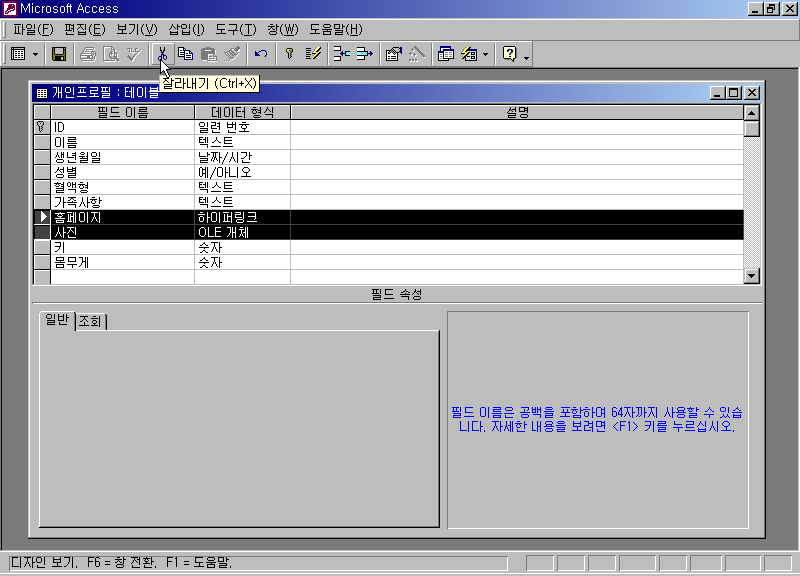Set Primary Key with the key icon

click(289, 54)
